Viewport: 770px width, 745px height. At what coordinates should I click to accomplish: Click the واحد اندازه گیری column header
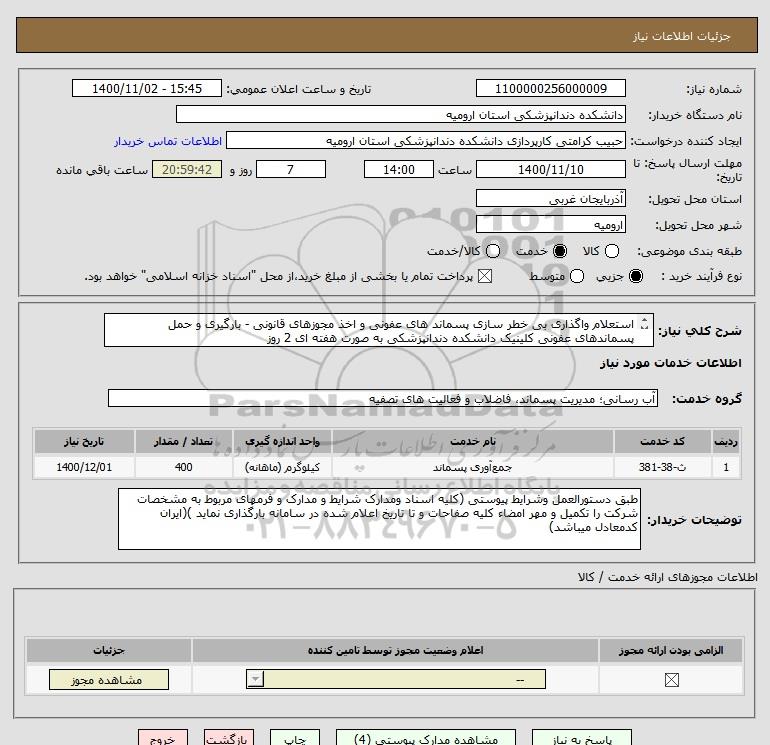(282, 441)
